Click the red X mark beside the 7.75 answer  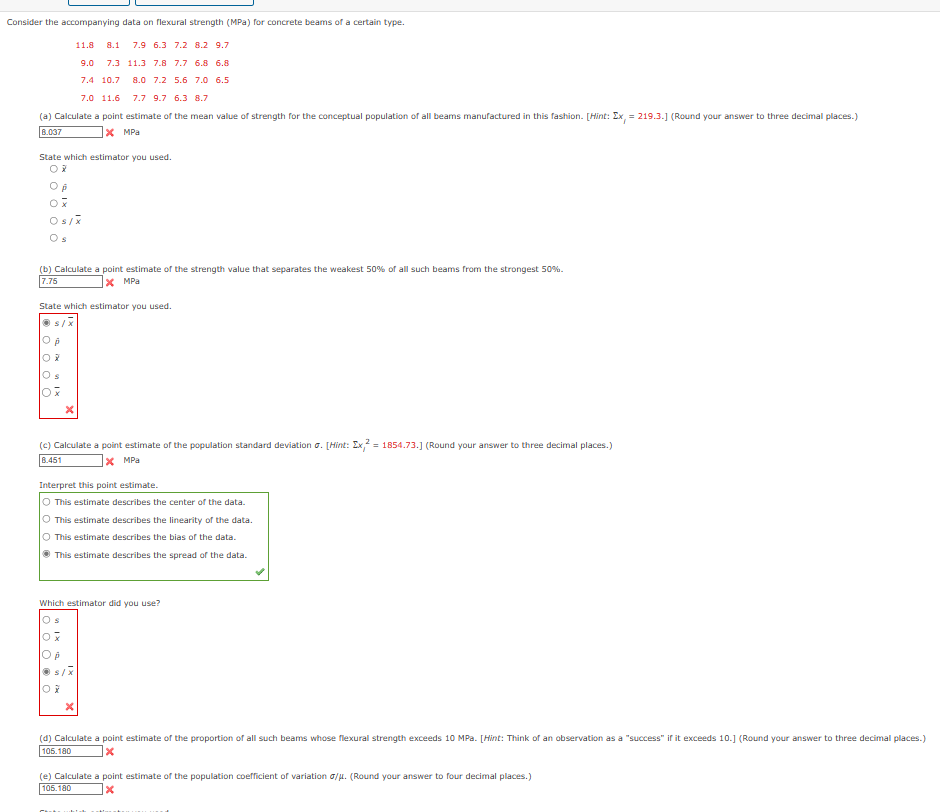coord(110,282)
